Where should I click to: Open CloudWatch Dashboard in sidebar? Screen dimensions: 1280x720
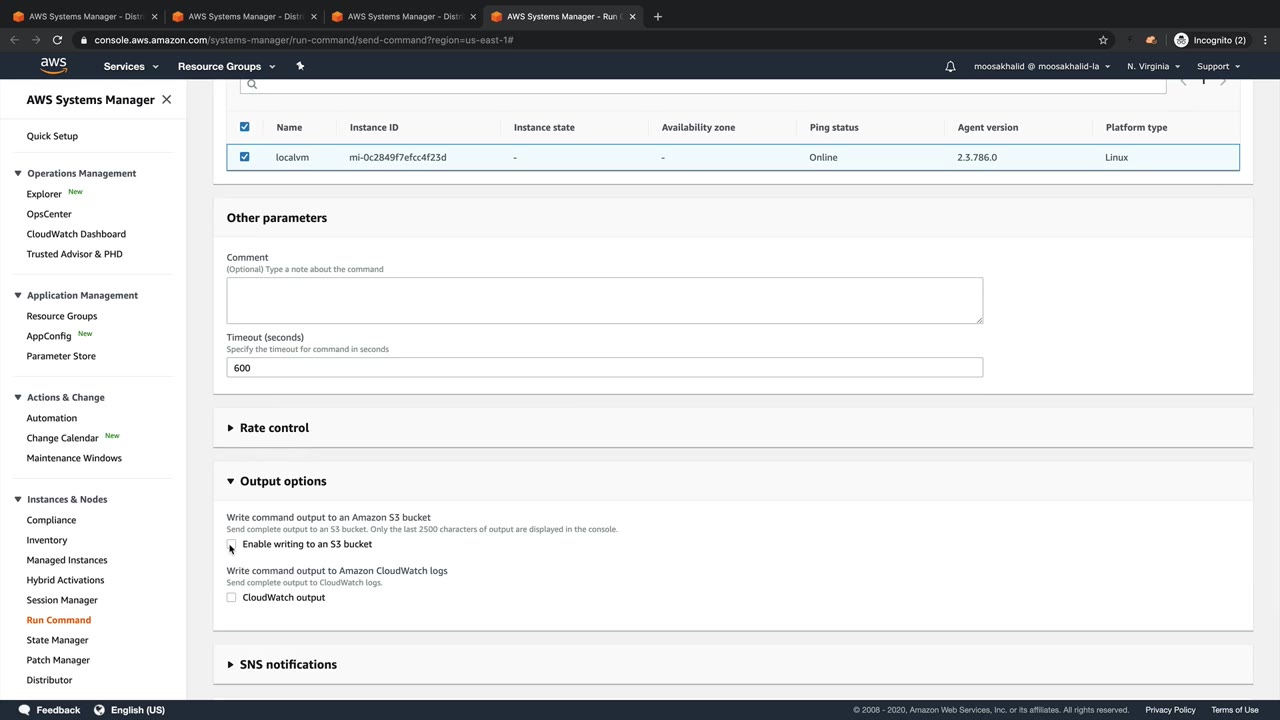(76, 234)
